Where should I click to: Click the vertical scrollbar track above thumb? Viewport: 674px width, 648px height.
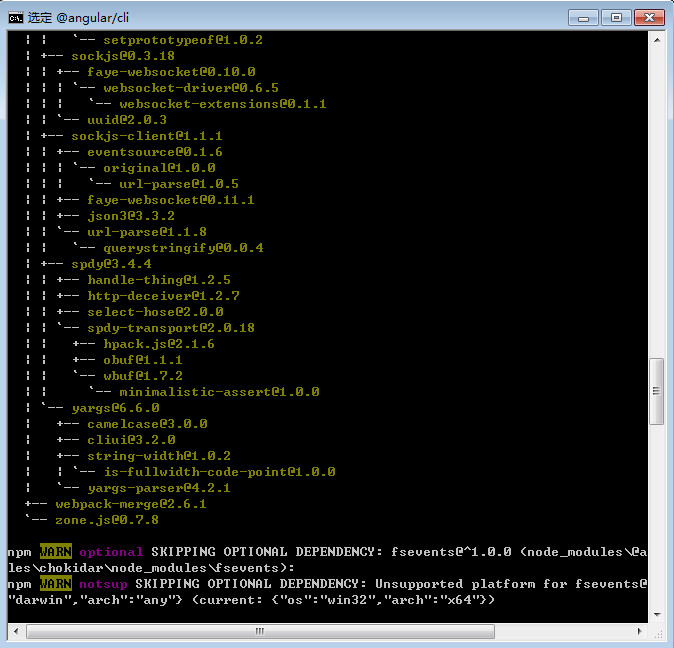656,200
